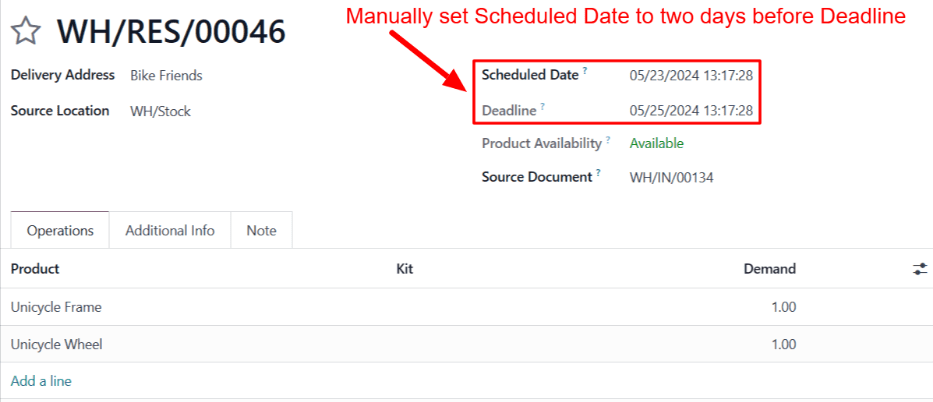Open the column settings adjustment icon
This screenshot has width=933, height=402.
point(920,269)
